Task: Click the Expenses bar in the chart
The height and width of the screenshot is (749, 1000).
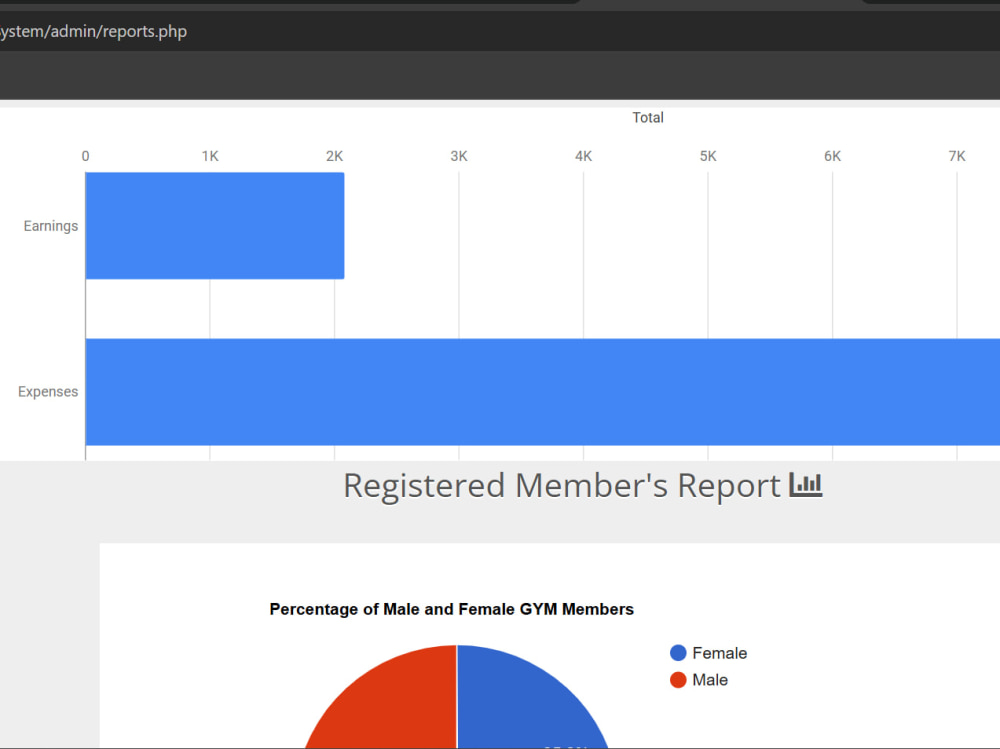Action: point(543,392)
